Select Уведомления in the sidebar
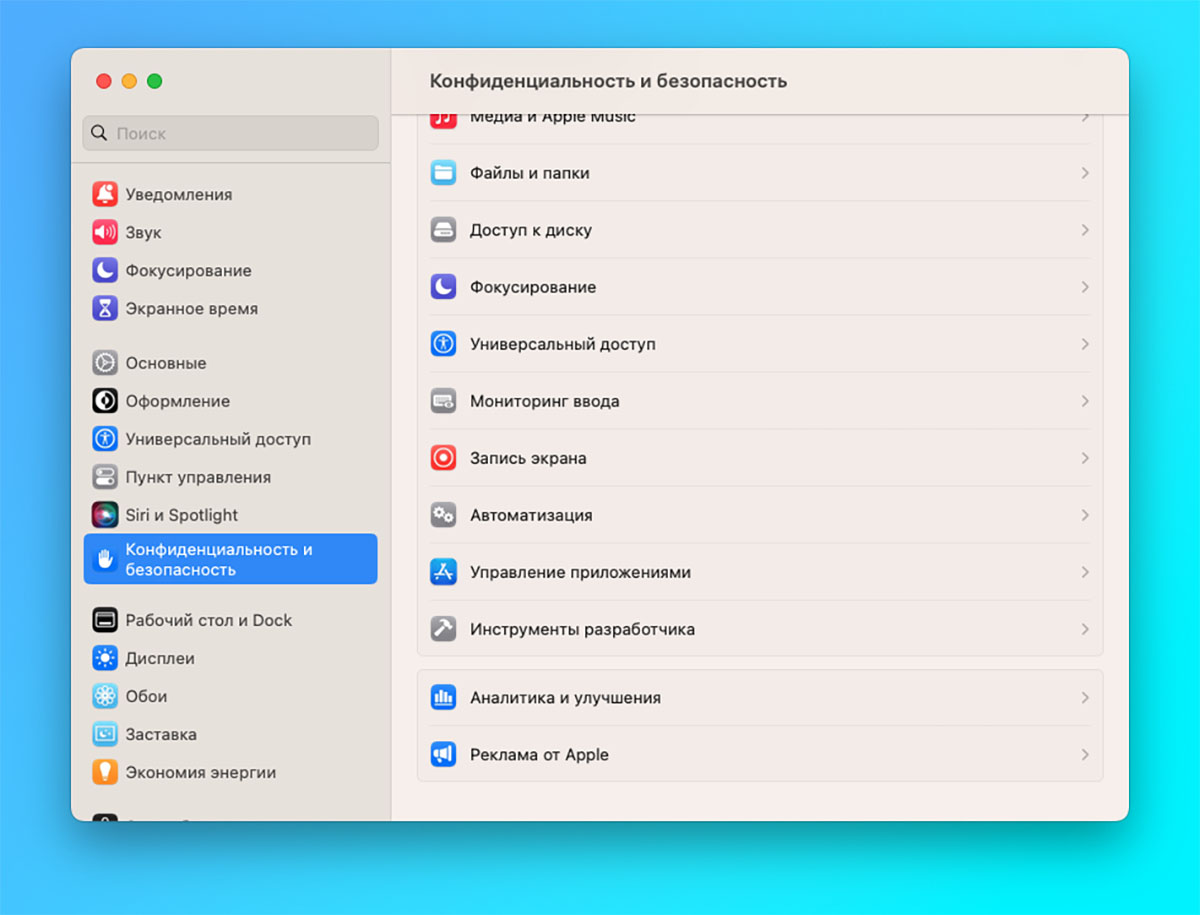The width and height of the screenshot is (1200, 915). click(x=178, y=194)
